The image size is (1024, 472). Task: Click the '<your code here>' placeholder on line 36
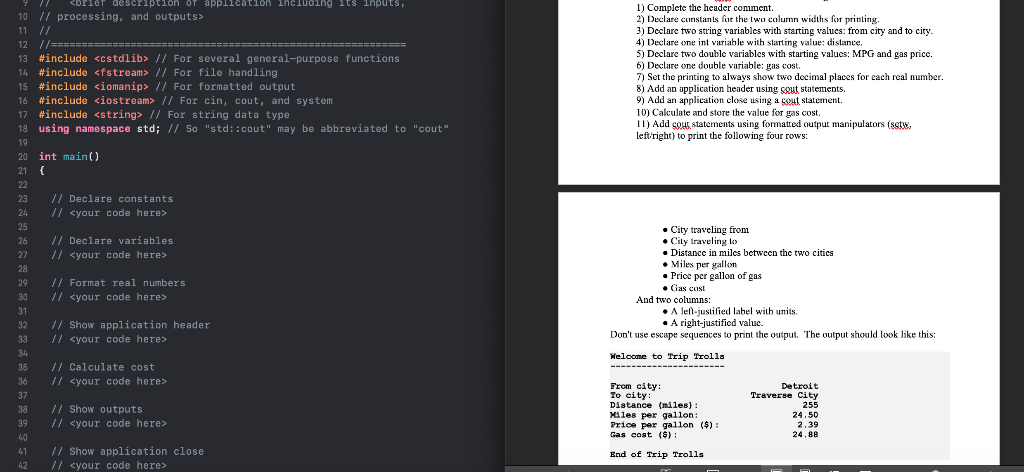tap(118, 381)
